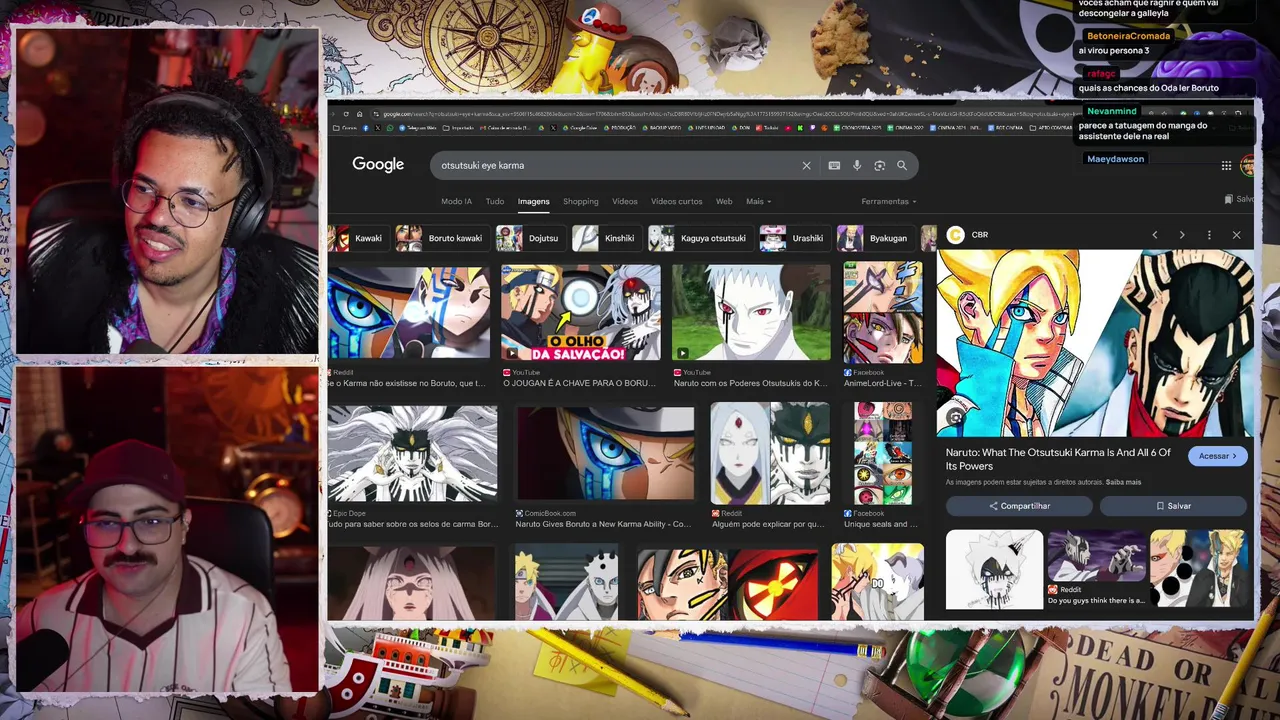
Task: Open the related black-and-white Boruto sketch thumbnail
Action: (x=994, y=569)
